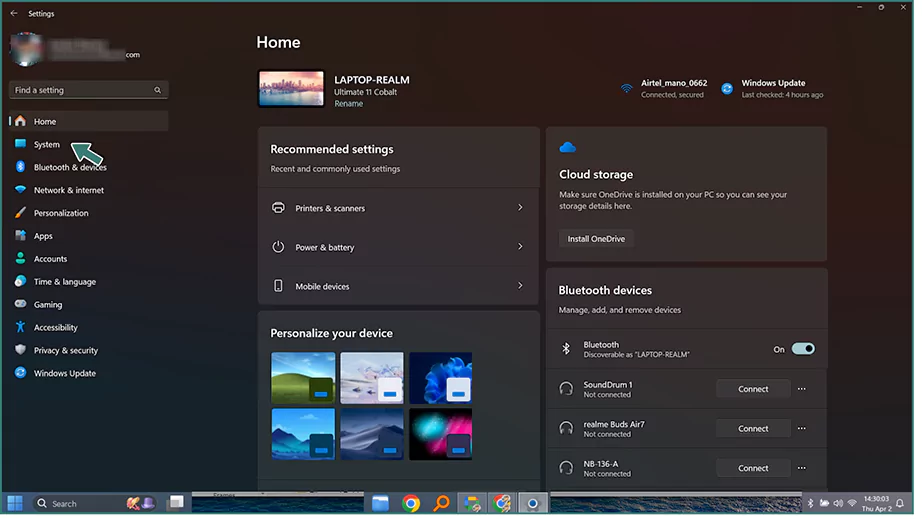Click the search magnifier in Find a setting

click(x=159, y=91)
